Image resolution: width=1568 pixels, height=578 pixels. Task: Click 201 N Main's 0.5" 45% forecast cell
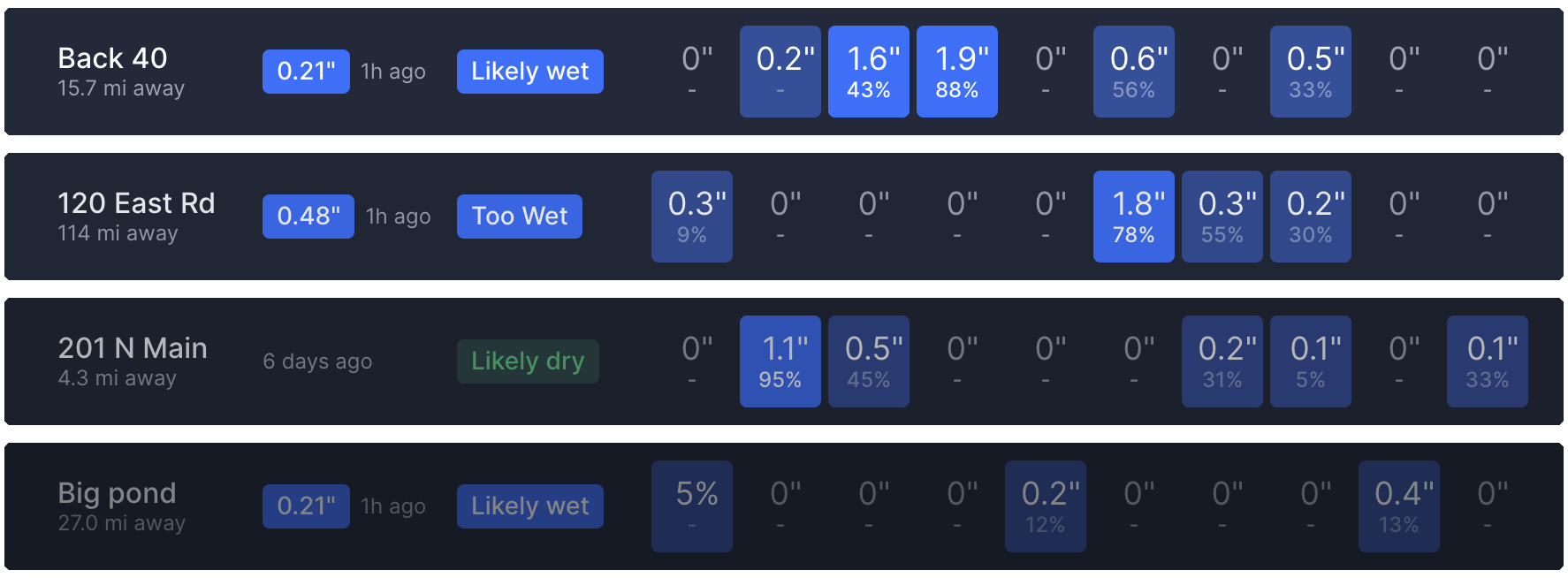click(868, 361)
